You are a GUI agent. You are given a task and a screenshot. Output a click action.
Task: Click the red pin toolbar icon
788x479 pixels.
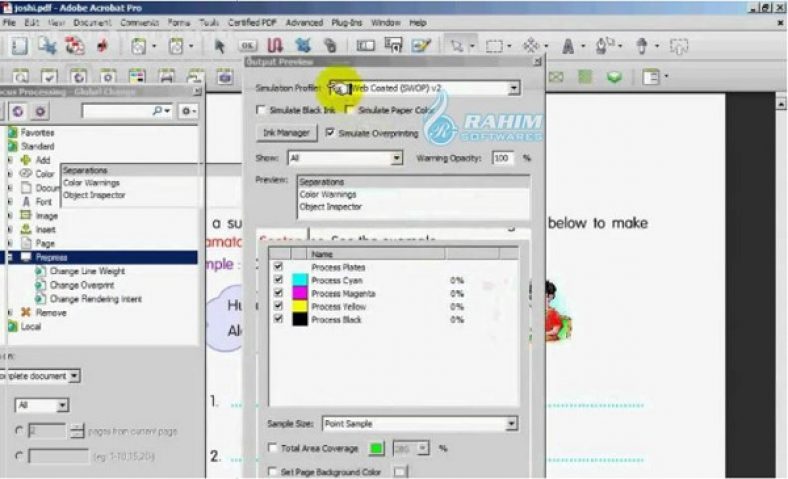click(103, 46)
